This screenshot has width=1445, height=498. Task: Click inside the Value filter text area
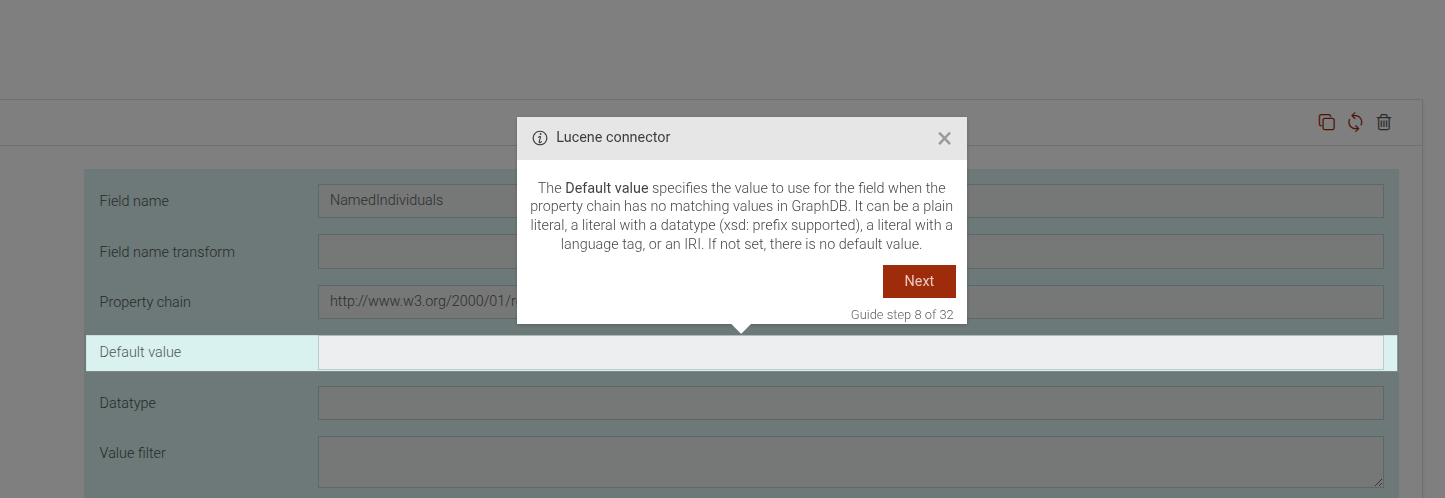(850, 461)
